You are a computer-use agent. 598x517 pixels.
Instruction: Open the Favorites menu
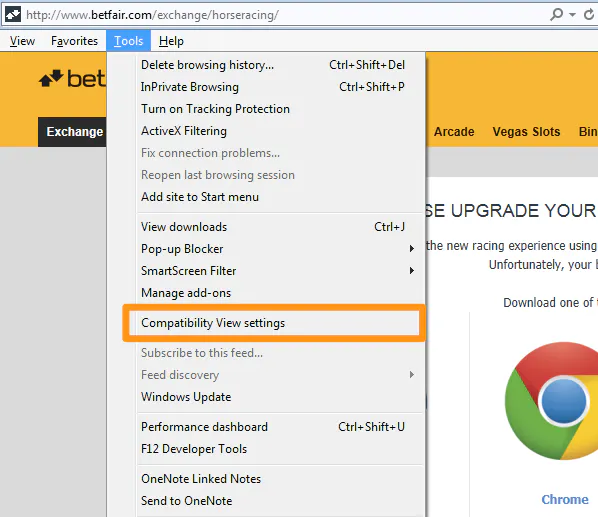pyautogui.click(x=74, y=41)
